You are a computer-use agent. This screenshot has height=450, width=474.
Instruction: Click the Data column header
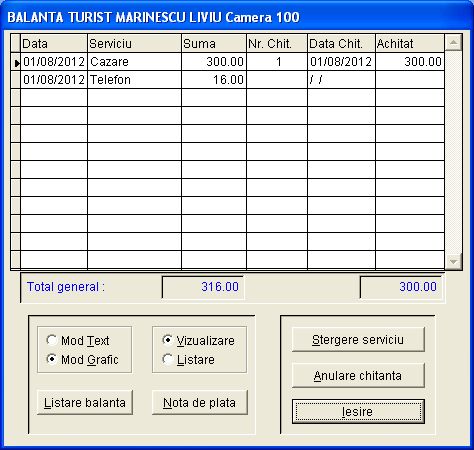tap(54, 44)
